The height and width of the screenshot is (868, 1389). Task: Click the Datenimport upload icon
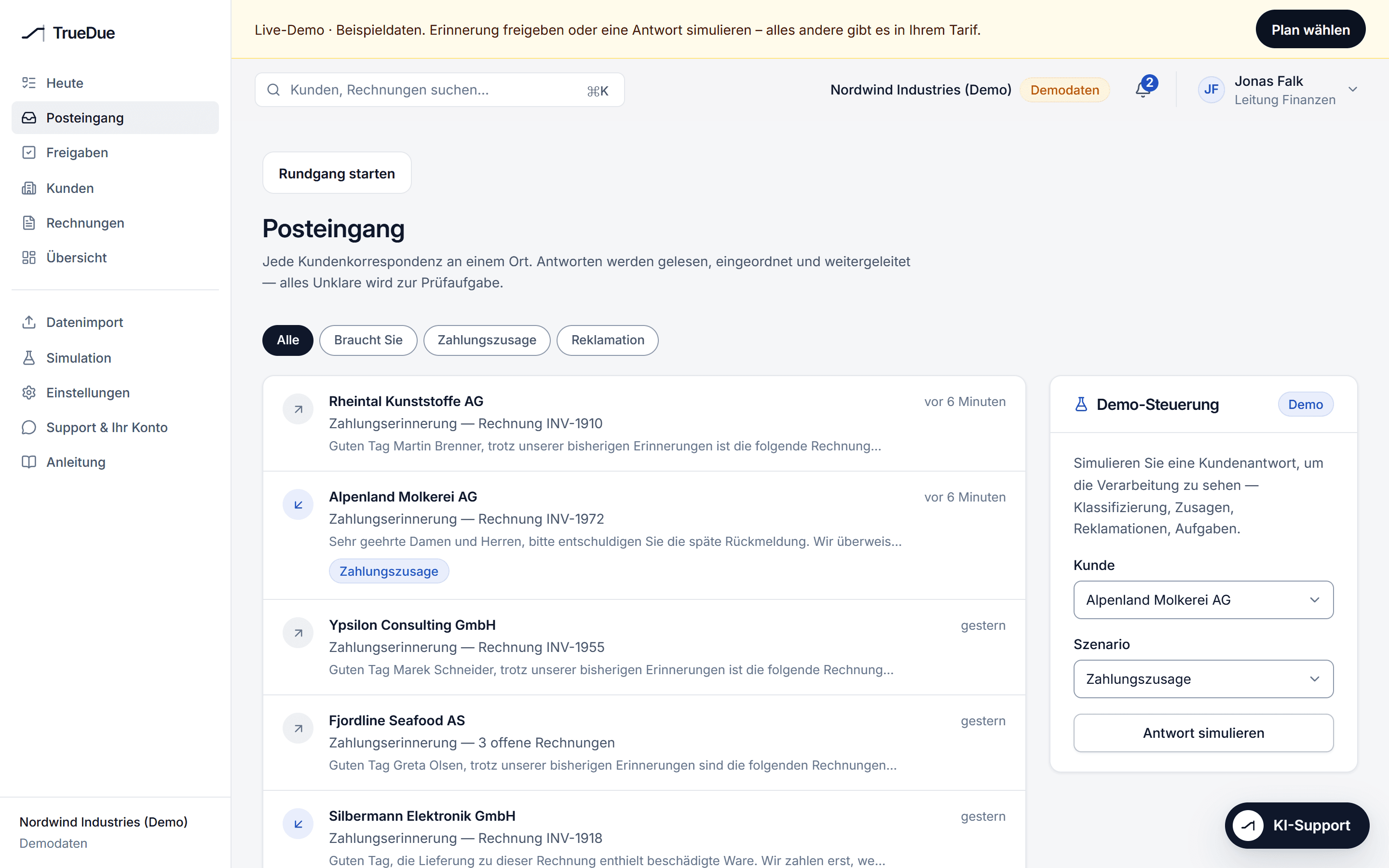(x=29, y=322)
